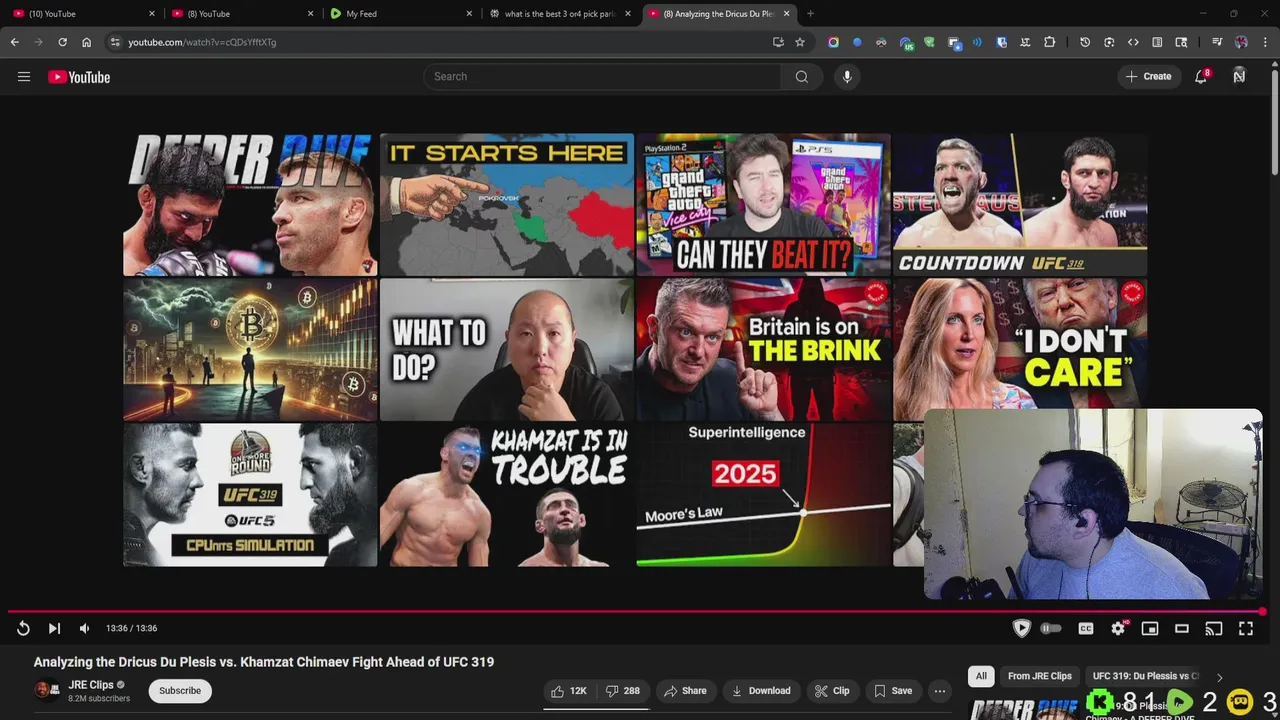Open the media control toolbar icon

1217,42
